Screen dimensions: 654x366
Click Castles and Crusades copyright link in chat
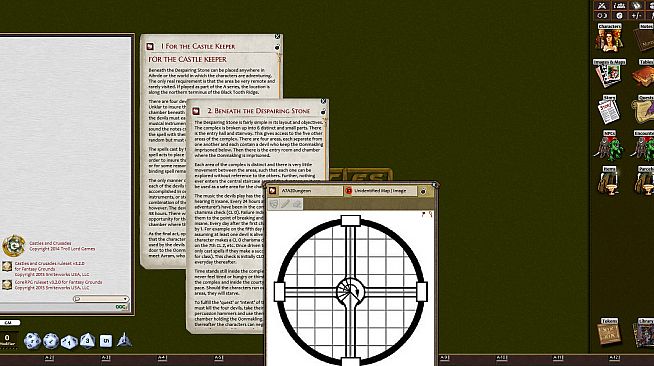(62, 246)
